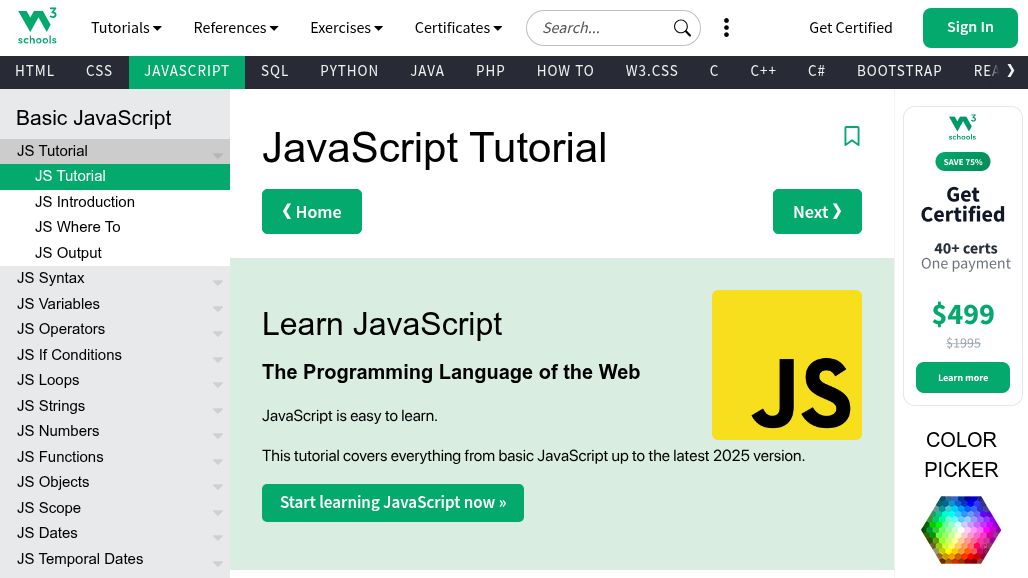Expand the Certificates dropdown

tap(458, 28)
